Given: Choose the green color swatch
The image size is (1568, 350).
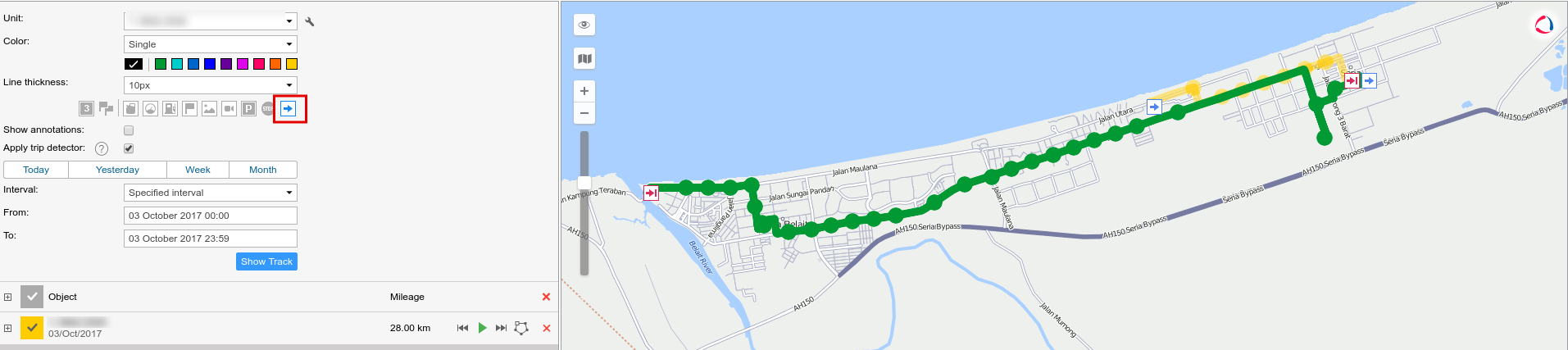Looking at the screenshot, I should click(161, 64).
